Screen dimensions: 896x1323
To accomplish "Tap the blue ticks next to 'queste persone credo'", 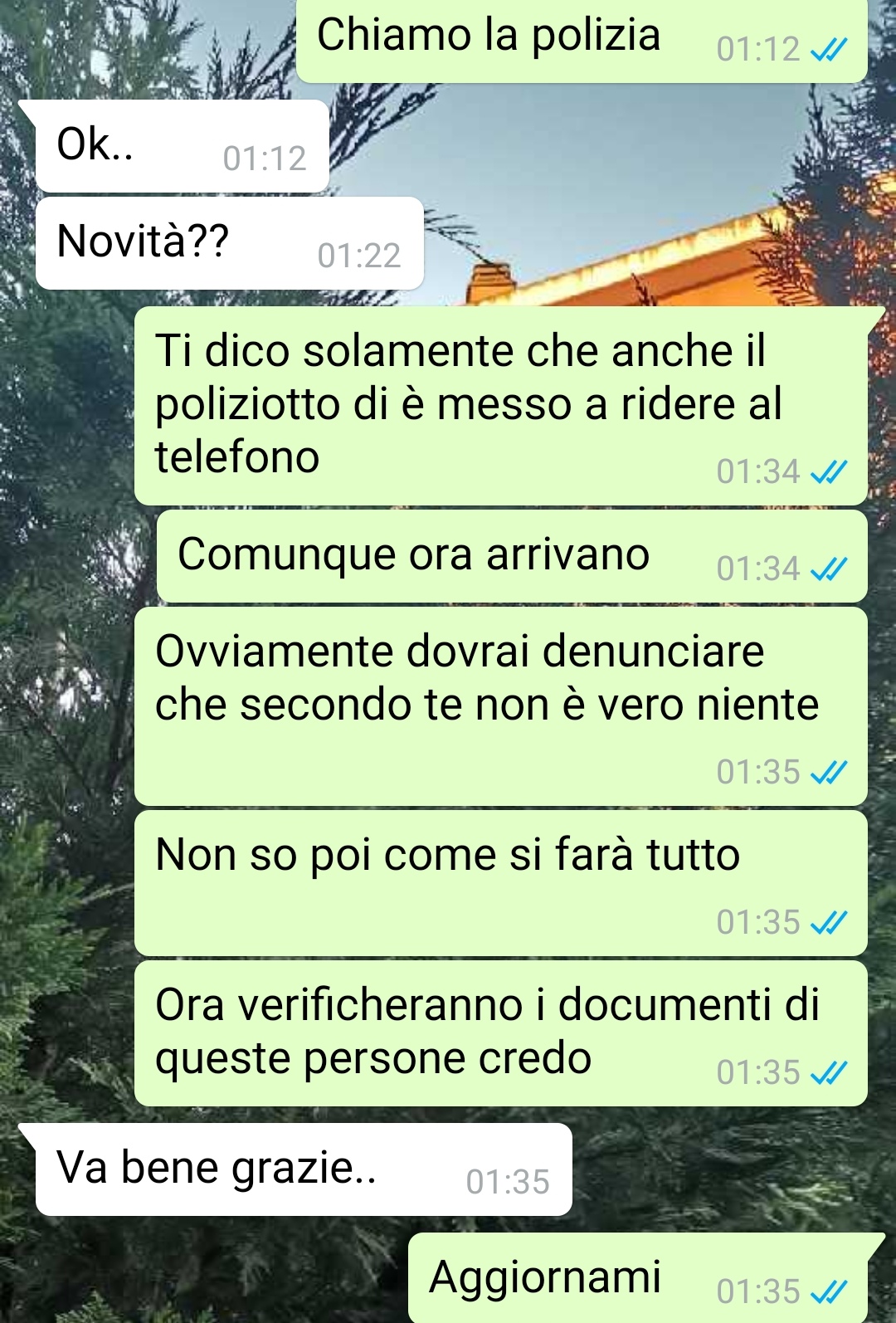I will coord(828,1073).
